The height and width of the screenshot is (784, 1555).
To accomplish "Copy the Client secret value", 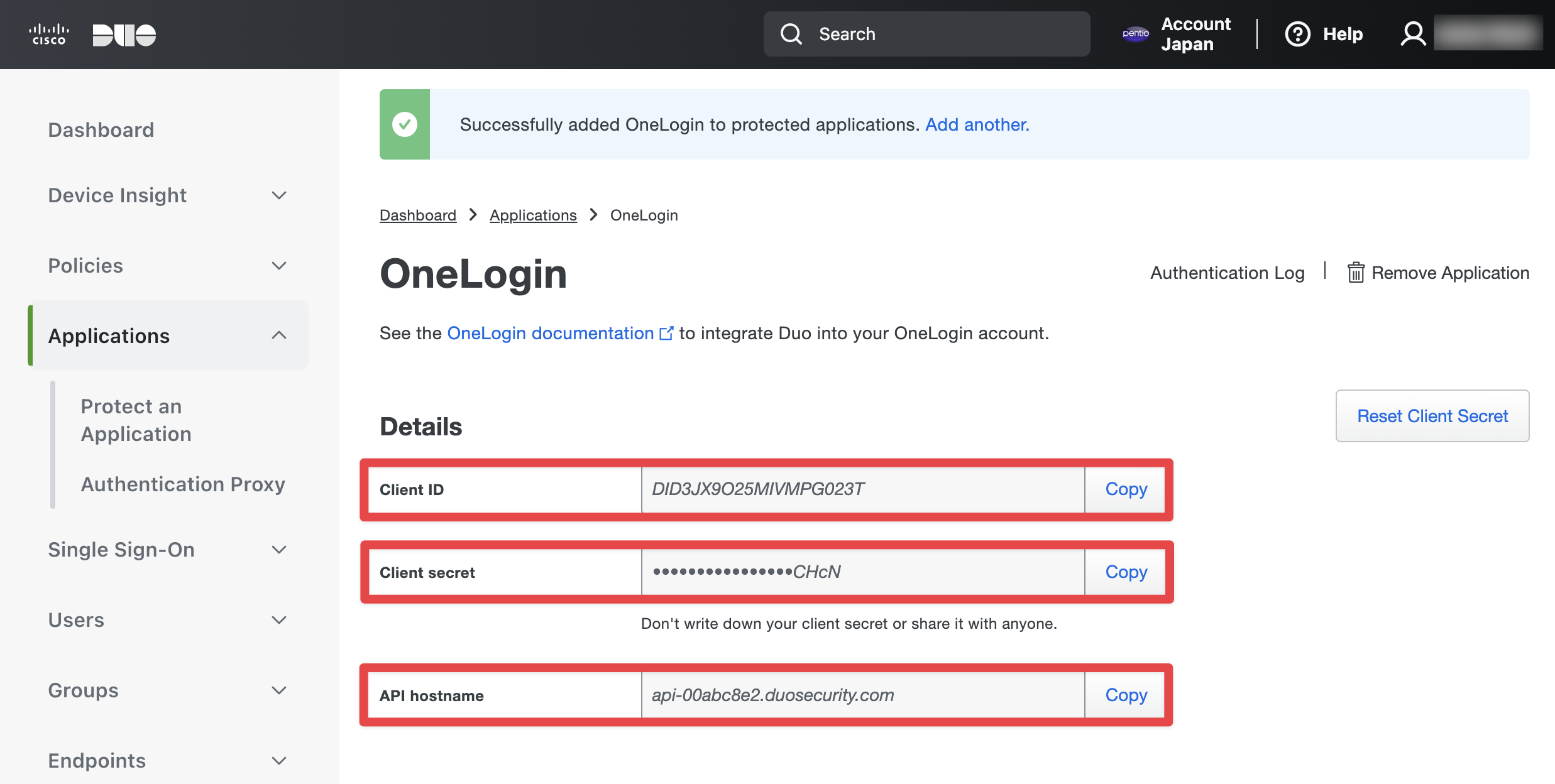I will (x=1126, y=572).
